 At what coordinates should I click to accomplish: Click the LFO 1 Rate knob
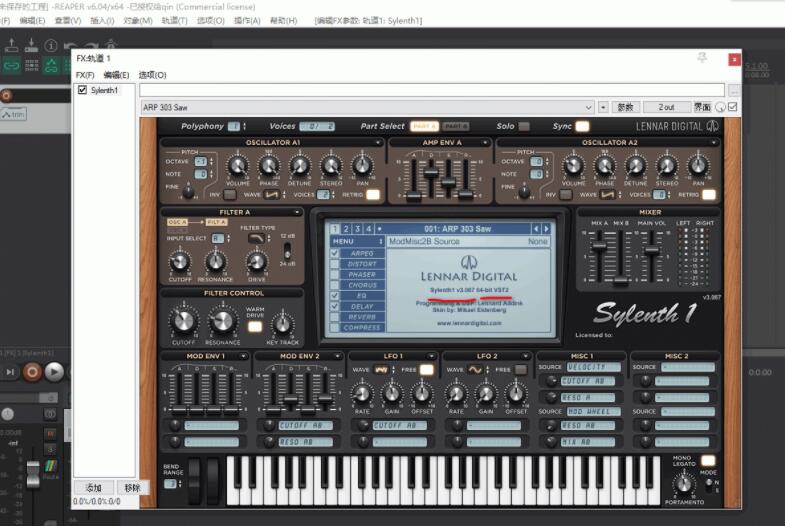[362, 394]
